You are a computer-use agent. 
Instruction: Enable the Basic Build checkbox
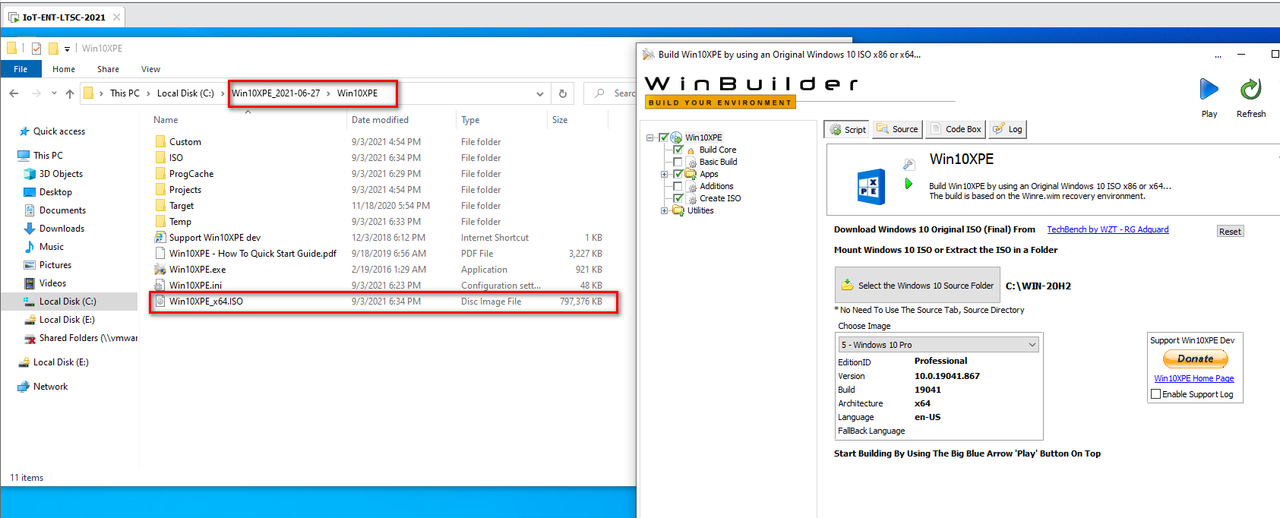pos(678,161)
